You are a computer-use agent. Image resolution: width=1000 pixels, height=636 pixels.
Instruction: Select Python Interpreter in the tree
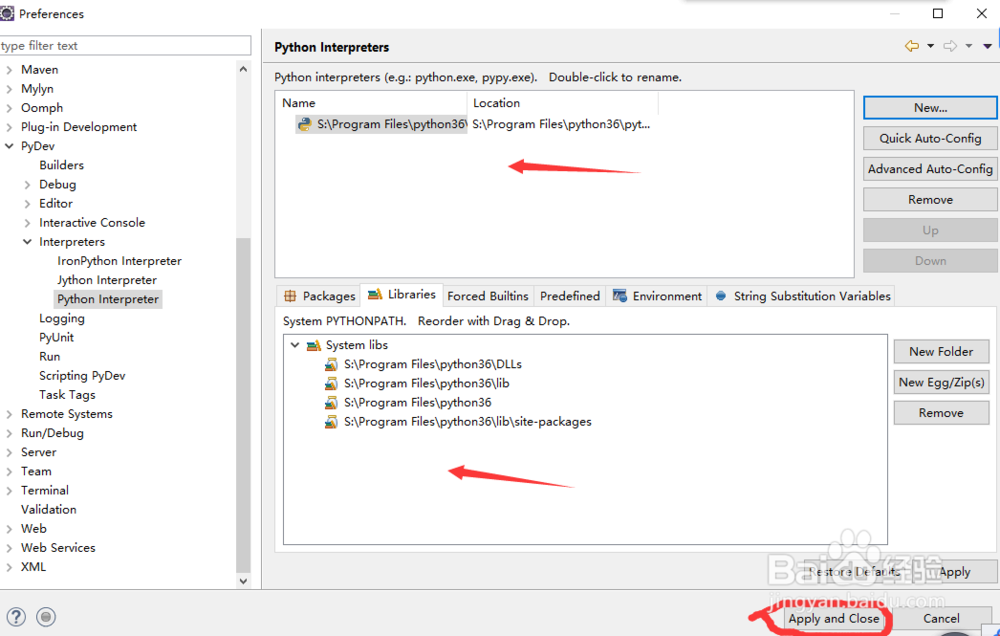pos(108,299)
